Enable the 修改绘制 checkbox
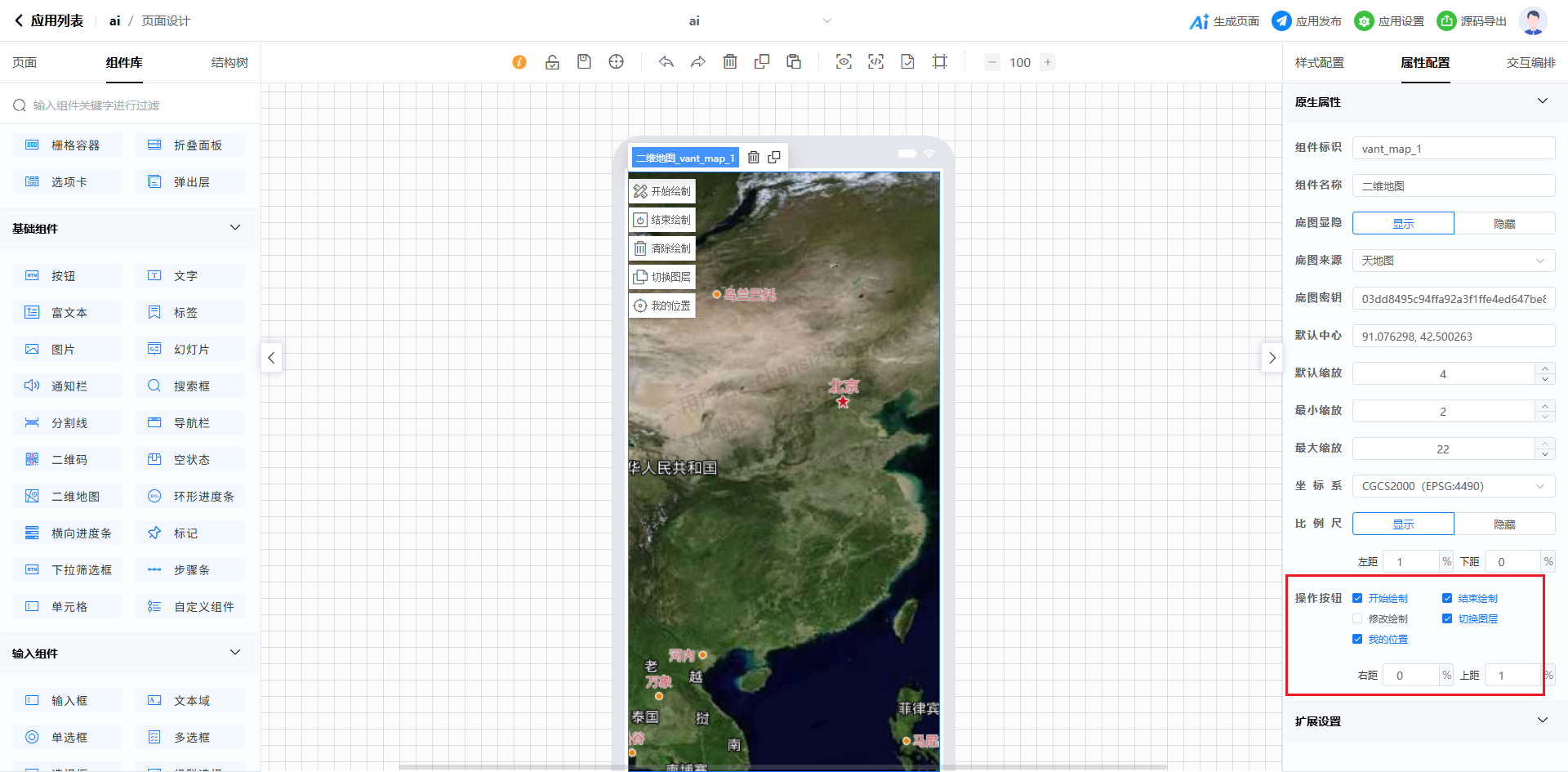This screenshot has width=1568, height=772. 1357,619
